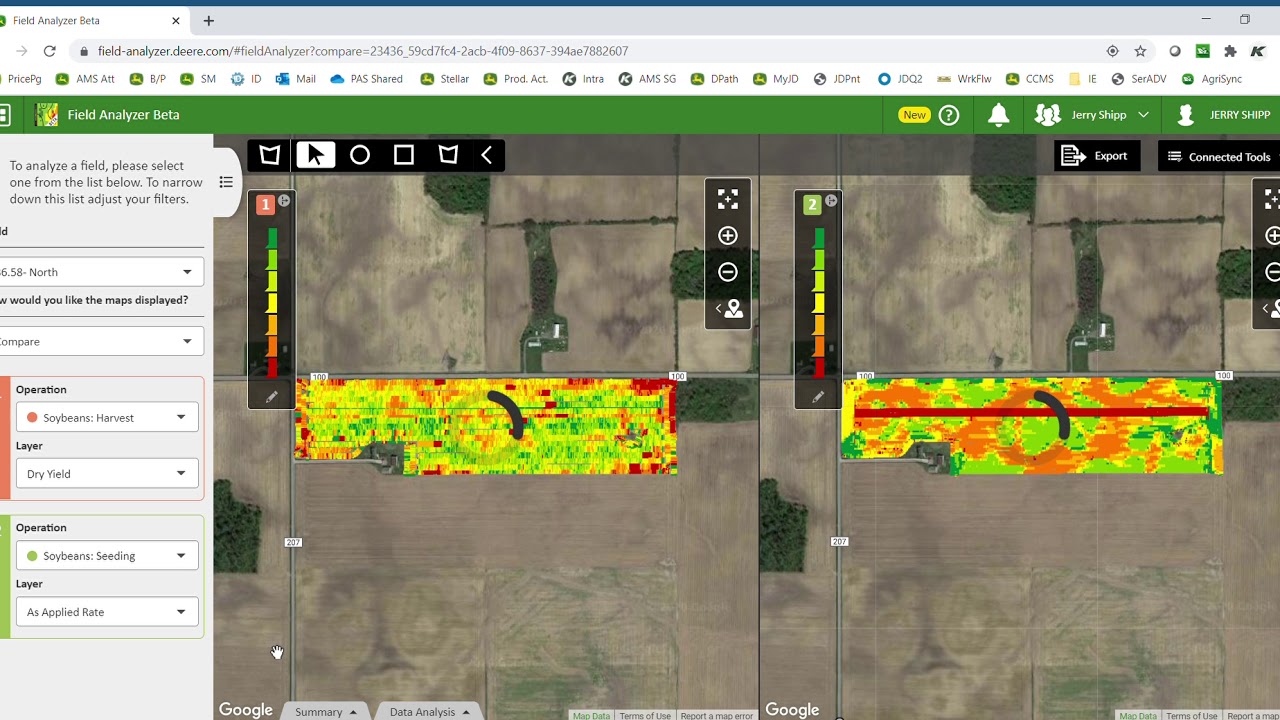Click the Export button

(x=1097, y=156)
